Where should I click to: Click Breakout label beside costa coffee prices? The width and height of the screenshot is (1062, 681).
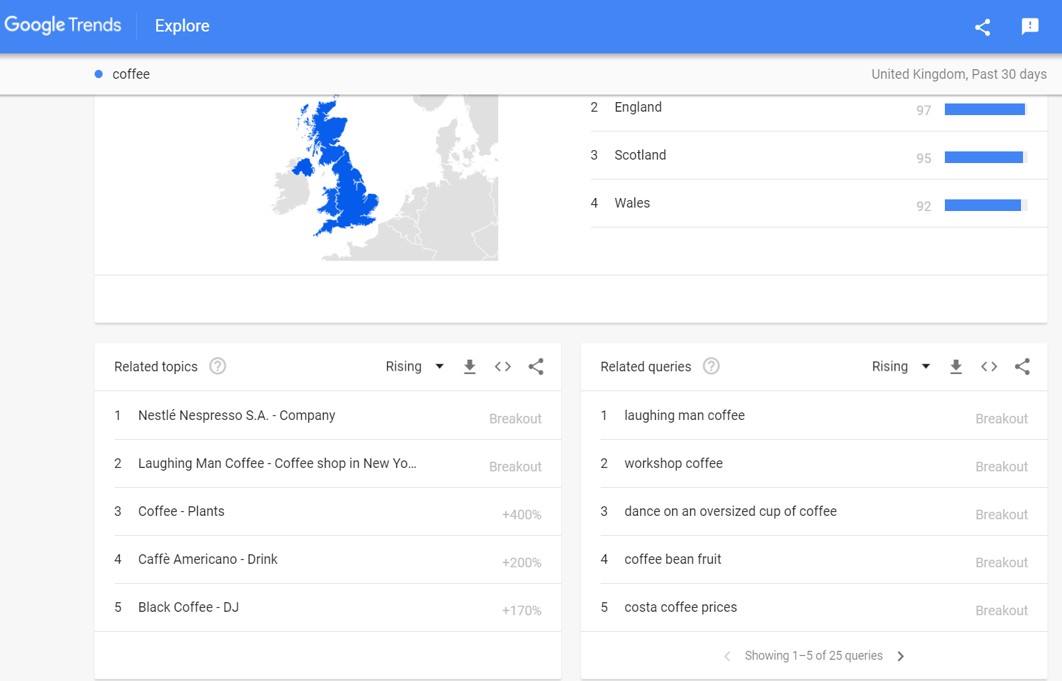click(1002, 611)
